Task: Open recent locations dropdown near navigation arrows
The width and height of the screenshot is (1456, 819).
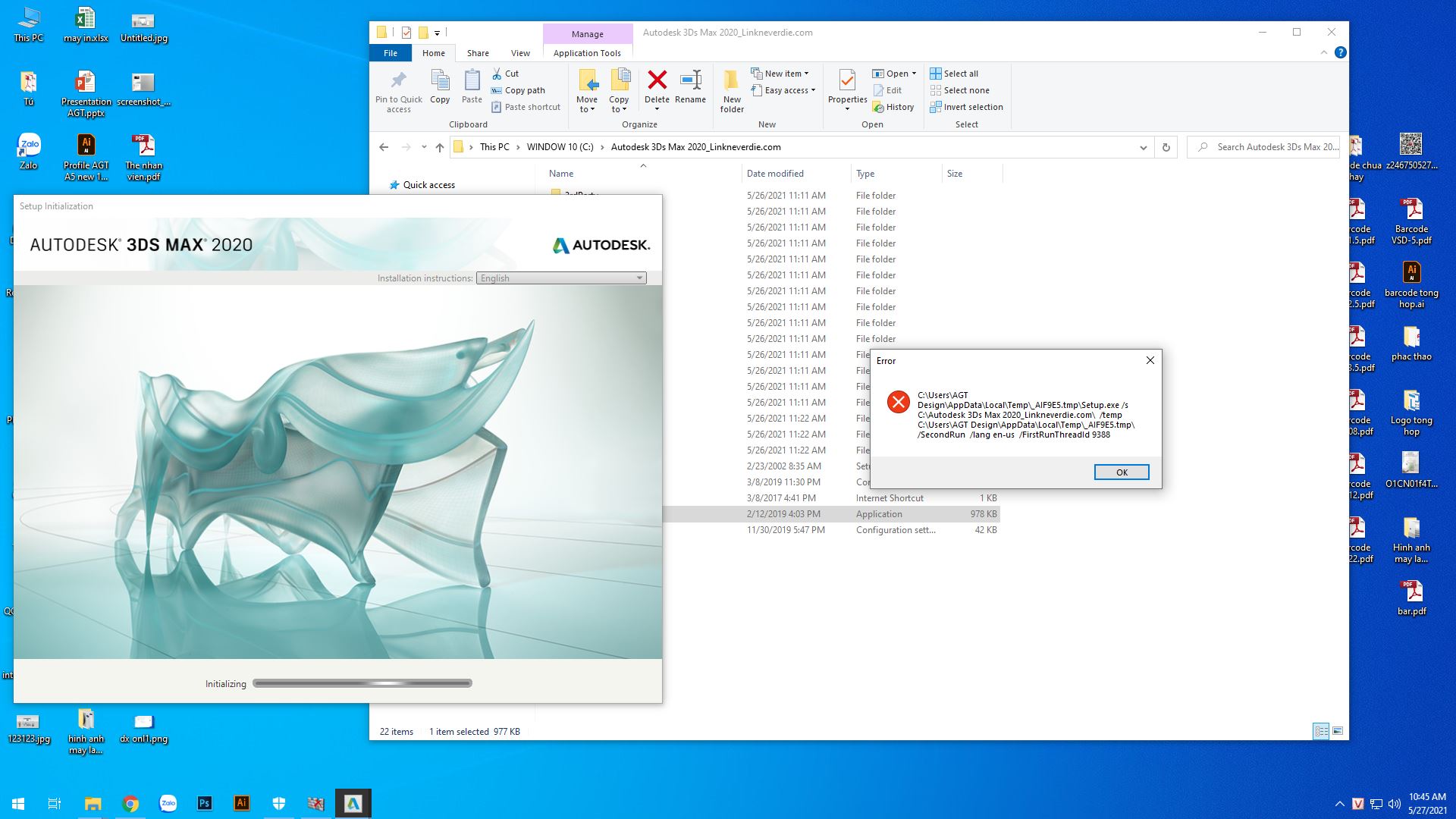Action: click(424, 147)
